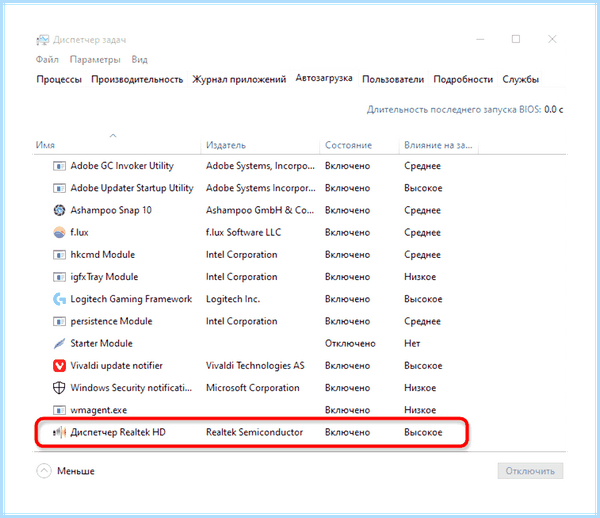Click the Windows Security shield icon
The width and height of the screenshot is (600, 518).
pyautogui.click(x=59, y=388)
